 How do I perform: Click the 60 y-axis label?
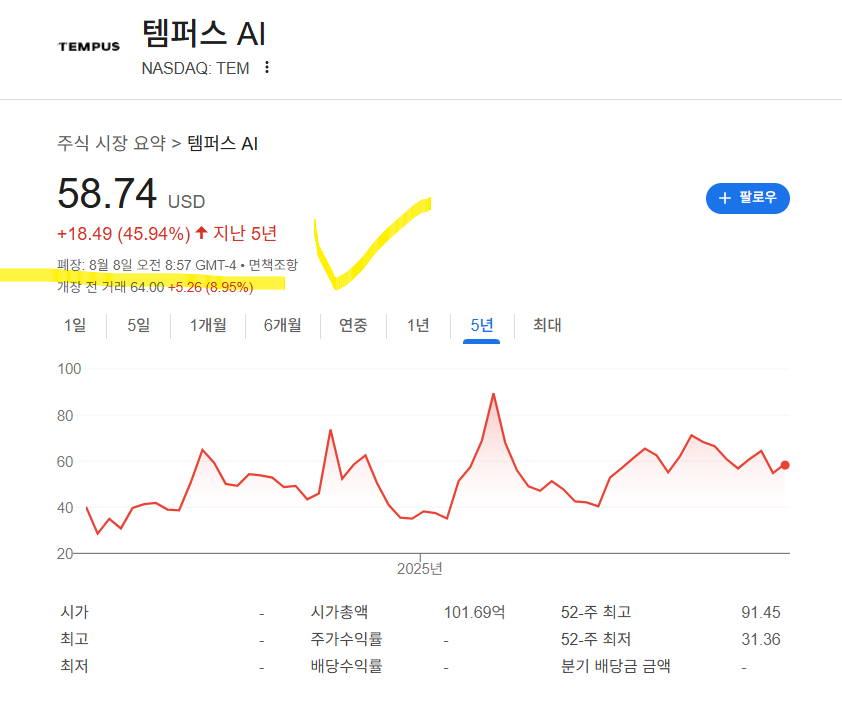65,462
